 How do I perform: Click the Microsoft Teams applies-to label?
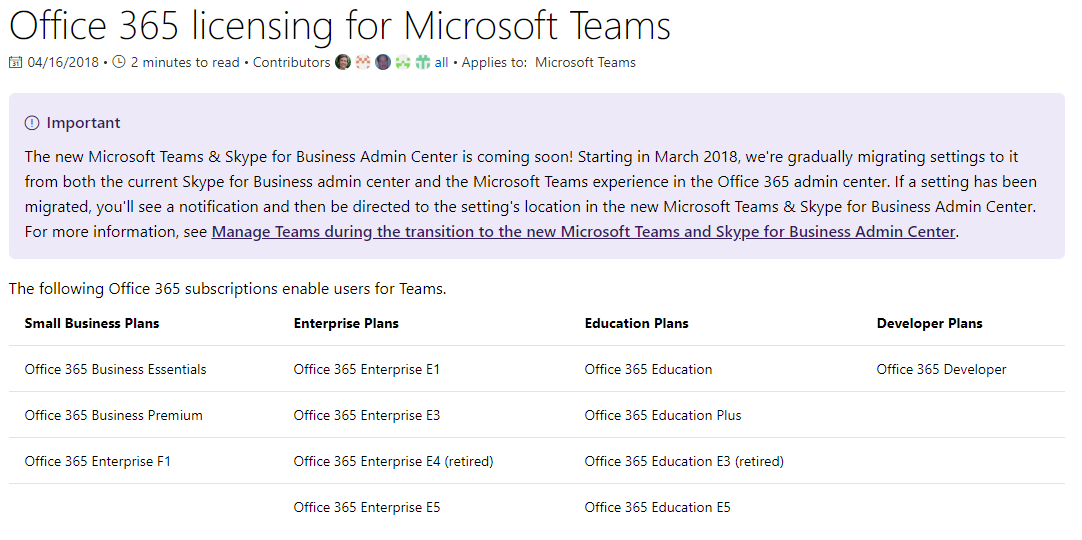(585, 63)
